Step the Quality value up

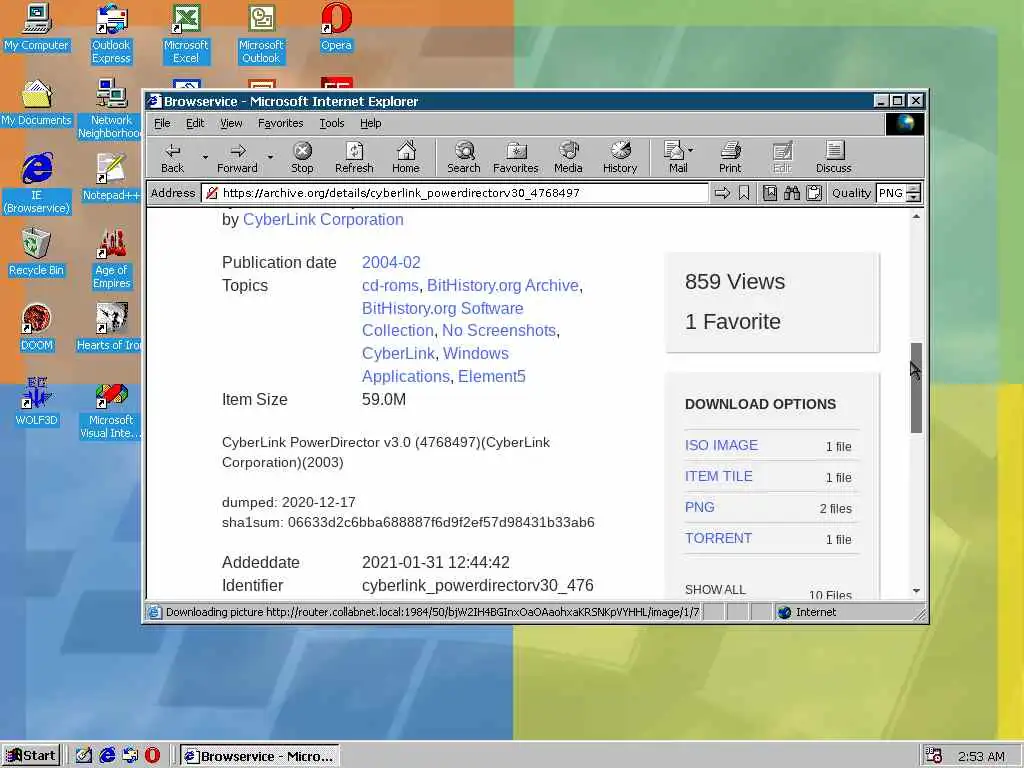click(x=914, y=189)
